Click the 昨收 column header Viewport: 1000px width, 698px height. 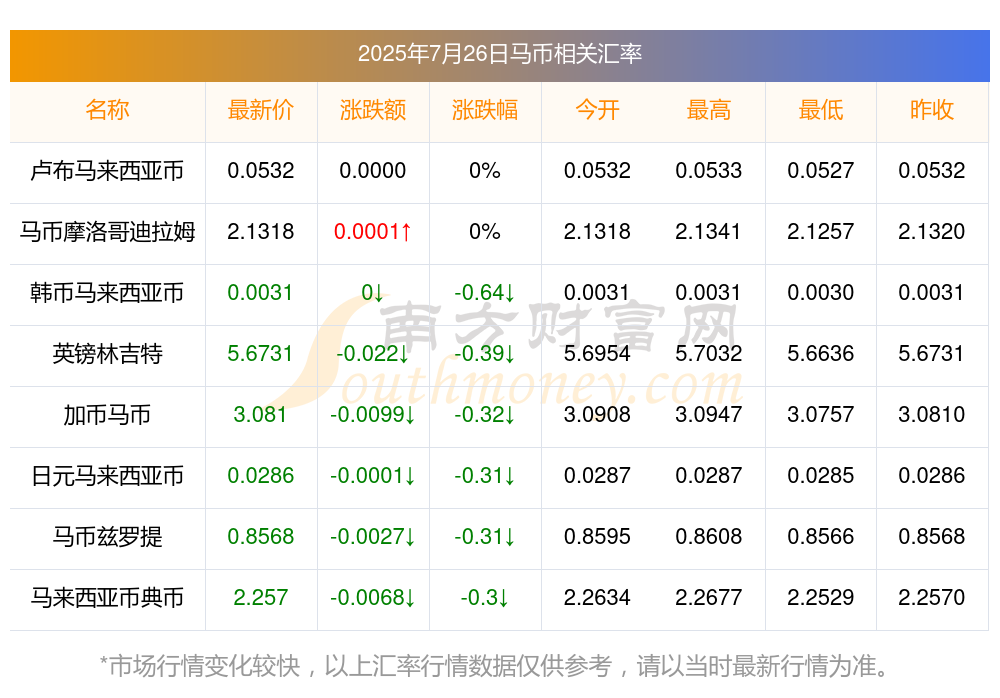coord(932,110)
